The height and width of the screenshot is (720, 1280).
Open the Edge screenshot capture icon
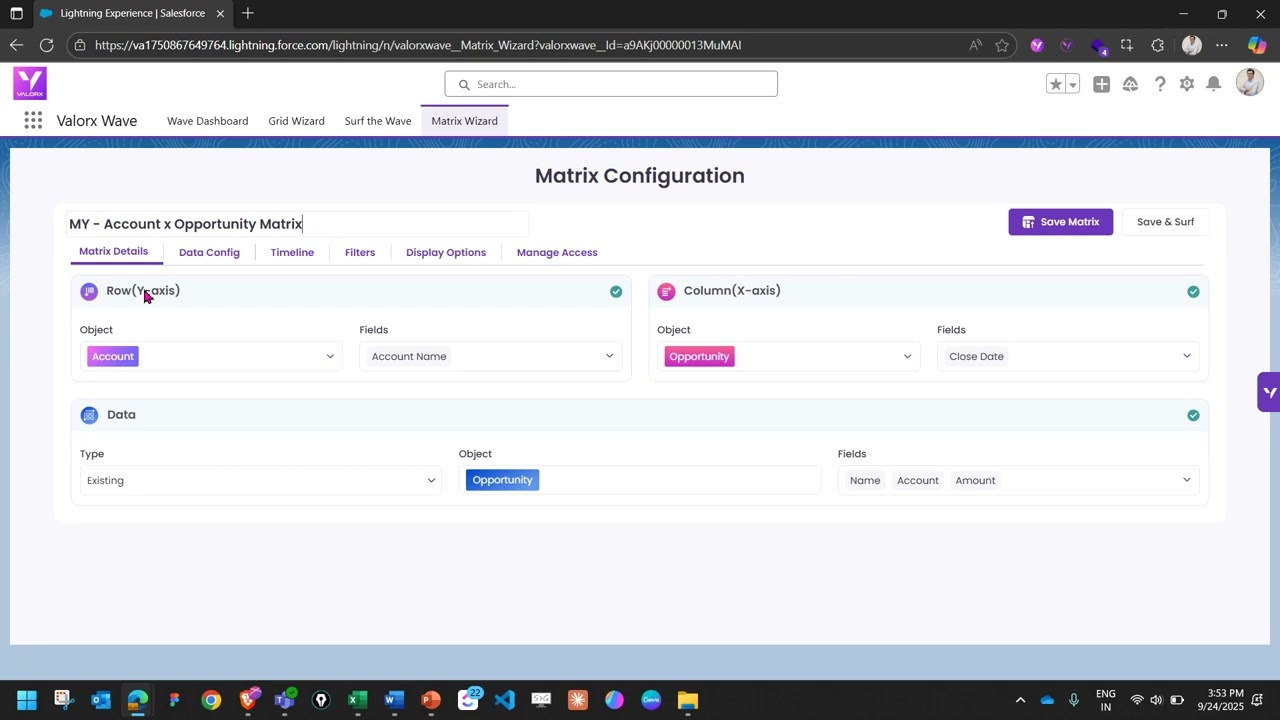(x=1127, y=45)
